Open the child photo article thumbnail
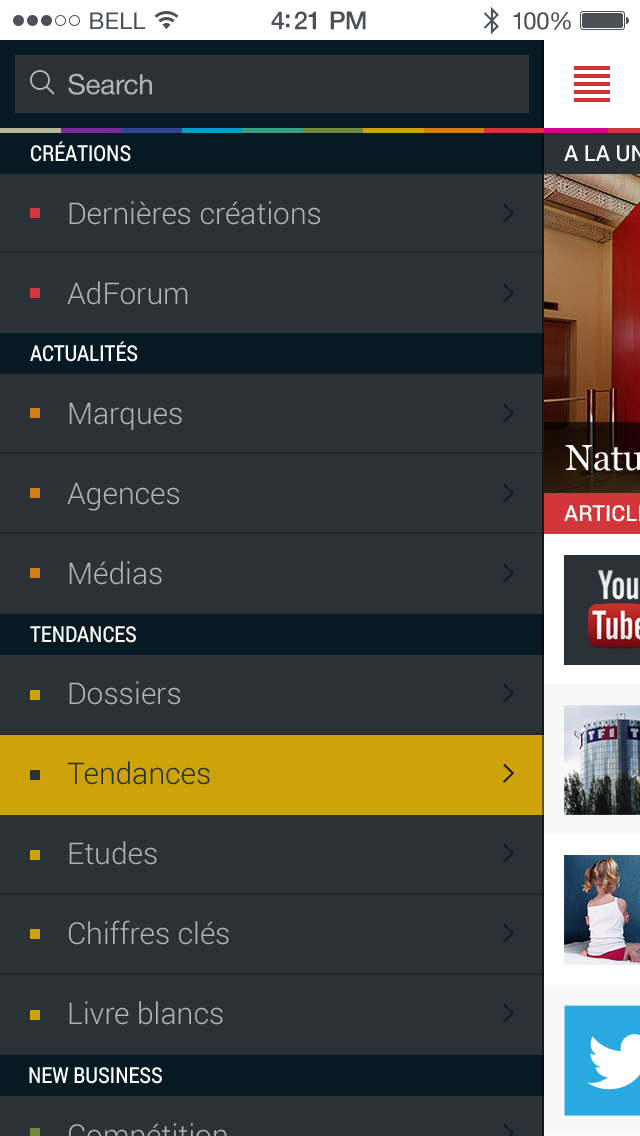 point(602,910)
